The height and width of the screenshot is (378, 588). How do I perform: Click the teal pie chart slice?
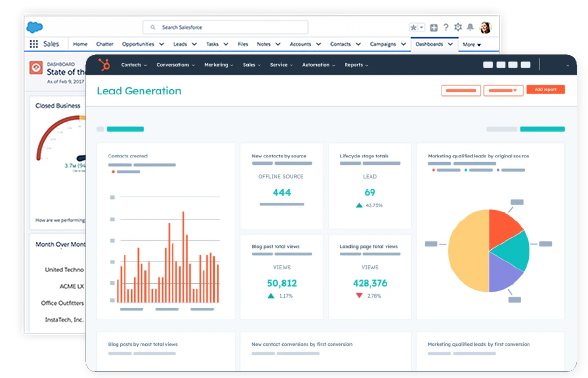[x=514, y=250]
